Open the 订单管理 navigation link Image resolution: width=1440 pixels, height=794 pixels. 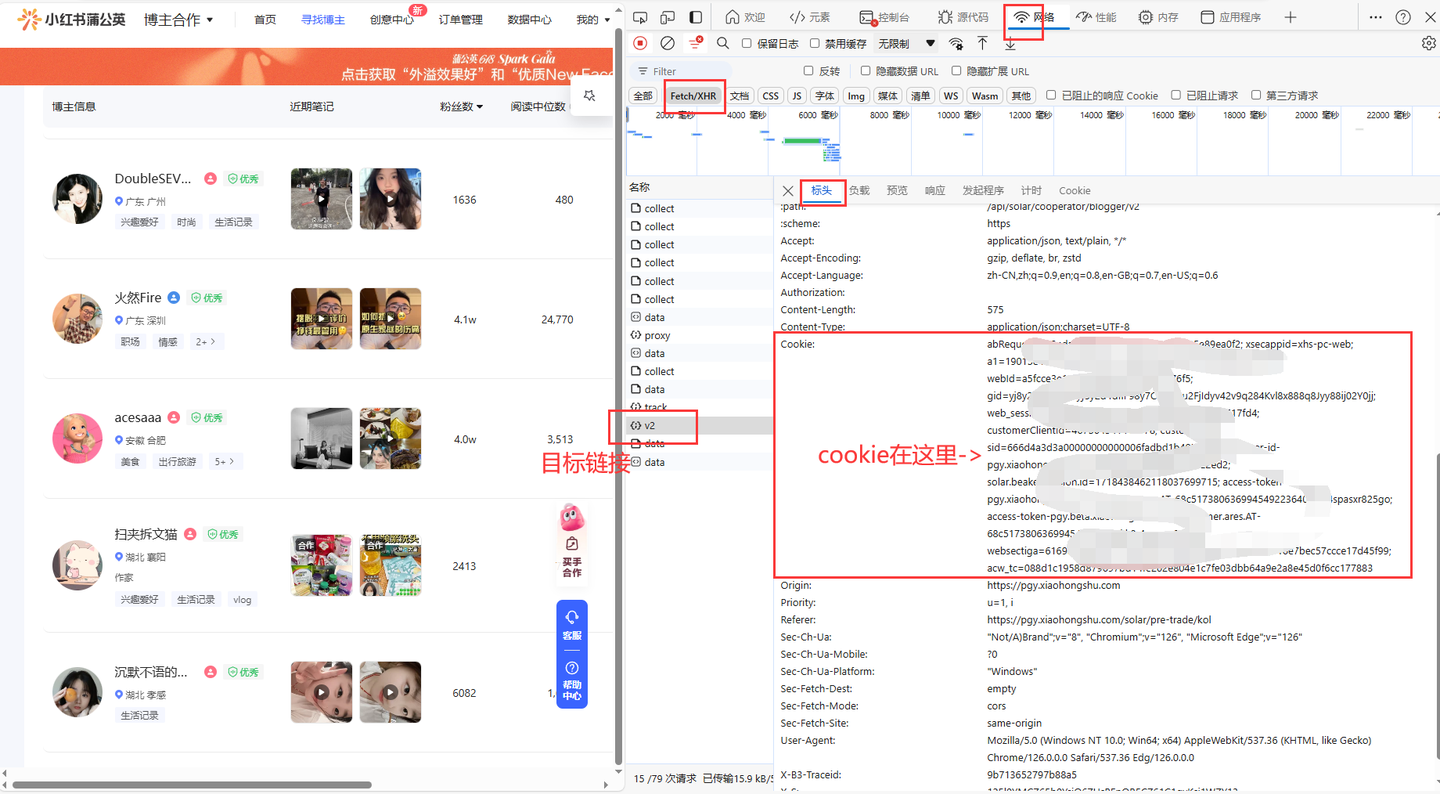[460, 20]
